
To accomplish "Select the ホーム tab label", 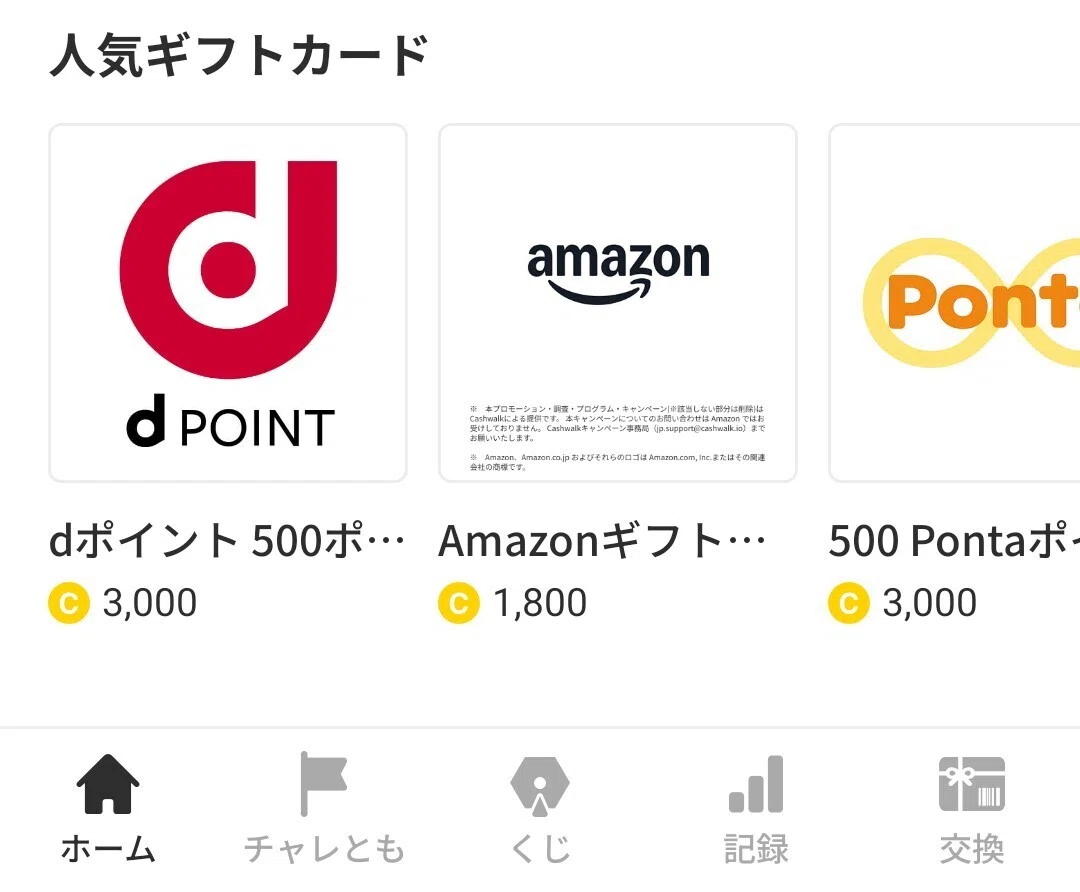I will [x=108, y=849].
